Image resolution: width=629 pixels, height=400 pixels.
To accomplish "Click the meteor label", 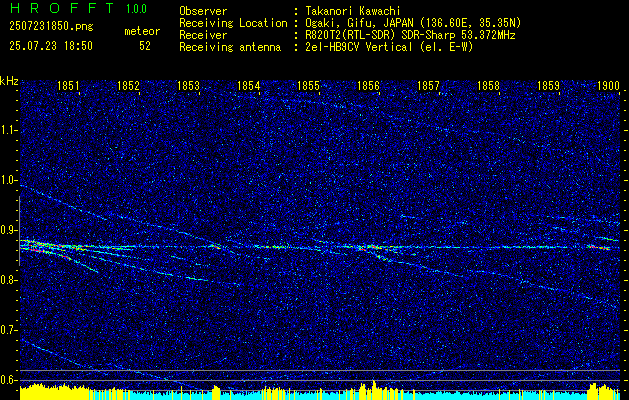I will click(142, 31).
